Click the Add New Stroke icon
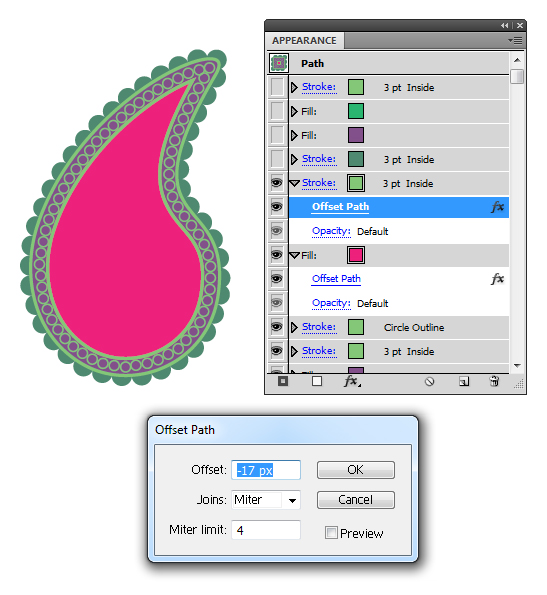The width and height of the screenshot is (547, 595). 283,381
